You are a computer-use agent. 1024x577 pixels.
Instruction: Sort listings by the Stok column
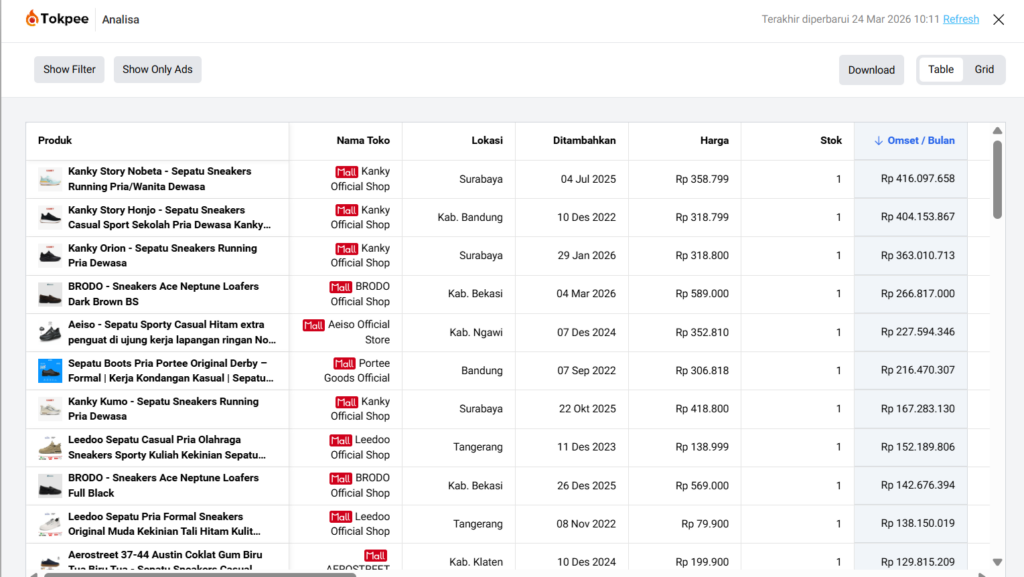tap(831, 140)
